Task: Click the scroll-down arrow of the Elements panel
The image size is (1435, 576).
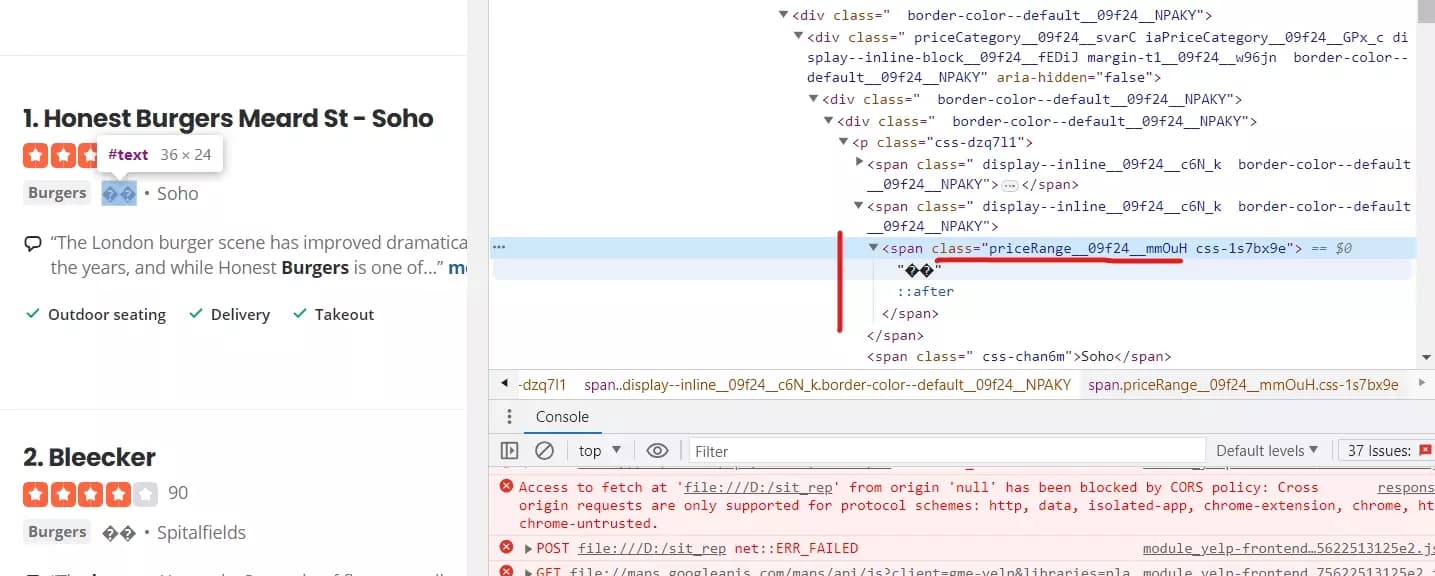Action: tap(1425, 357)
